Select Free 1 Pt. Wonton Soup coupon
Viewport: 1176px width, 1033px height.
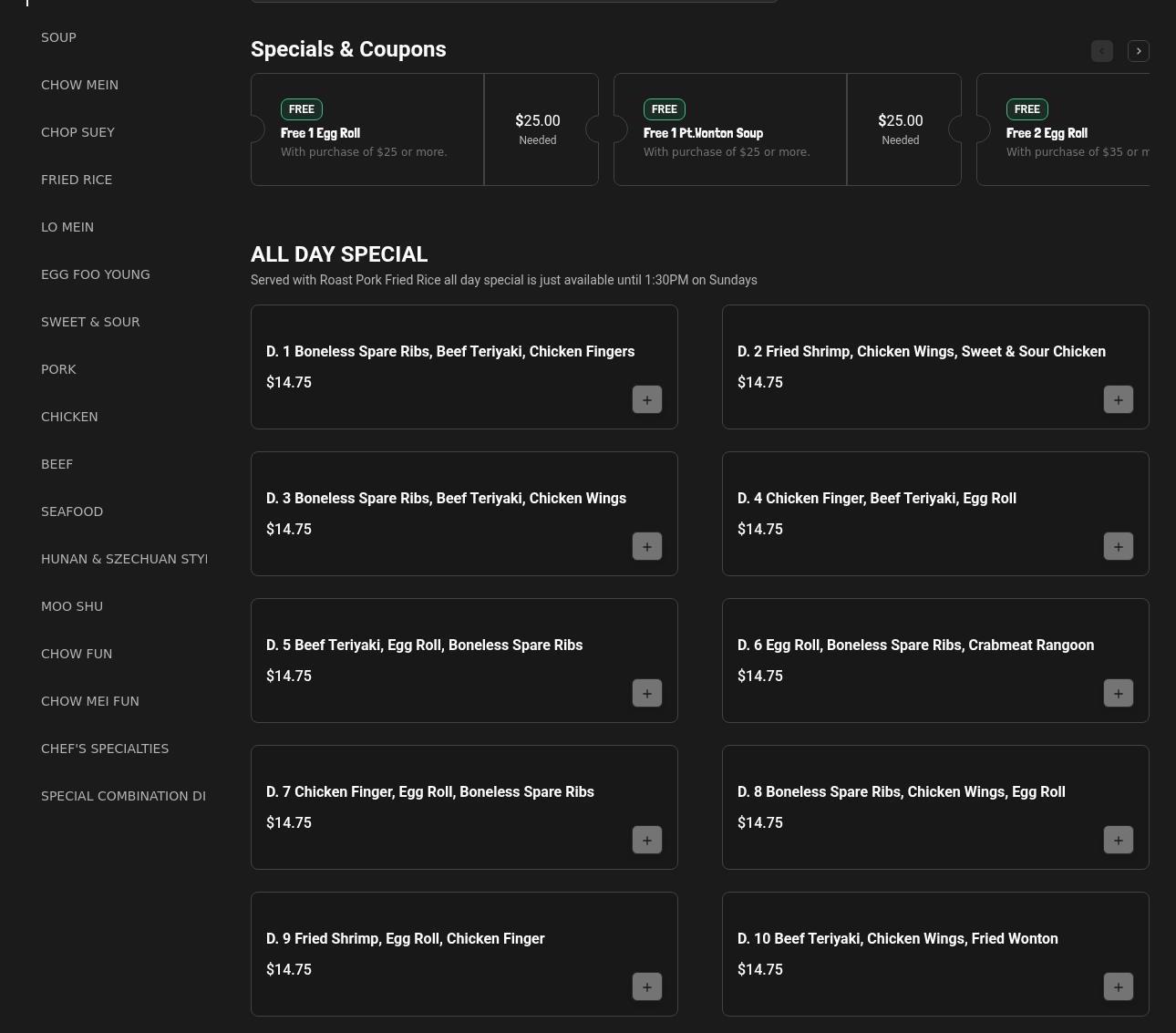coord(729,130)
